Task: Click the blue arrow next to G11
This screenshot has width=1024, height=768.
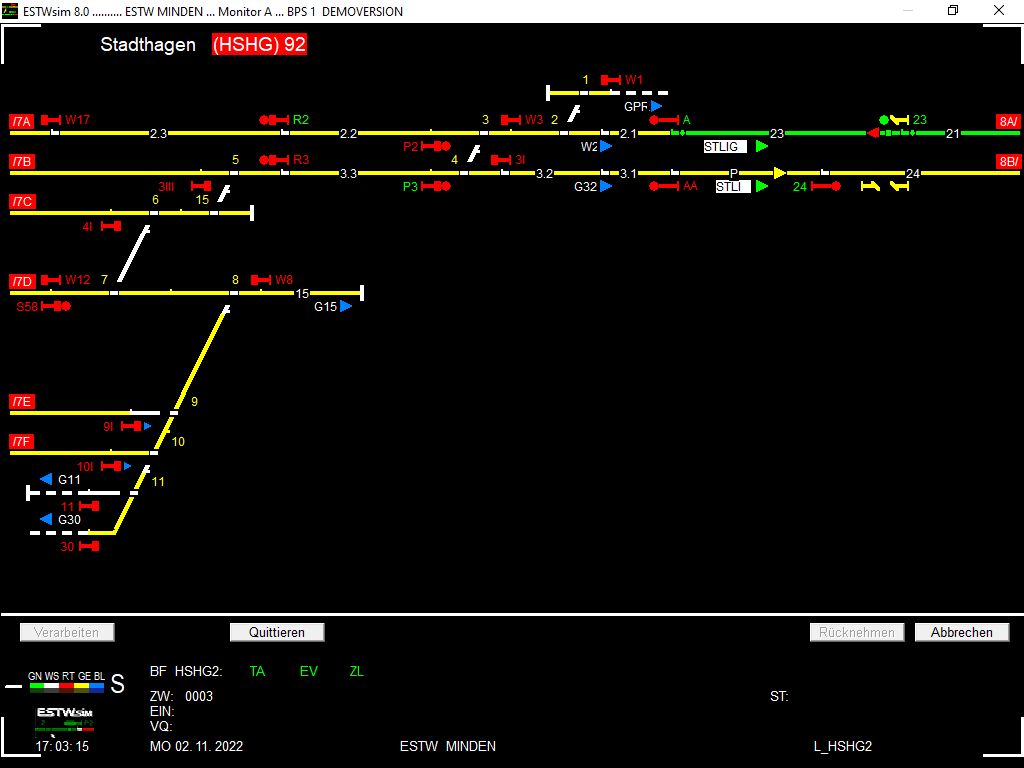Action: click(x=45, y=480)
